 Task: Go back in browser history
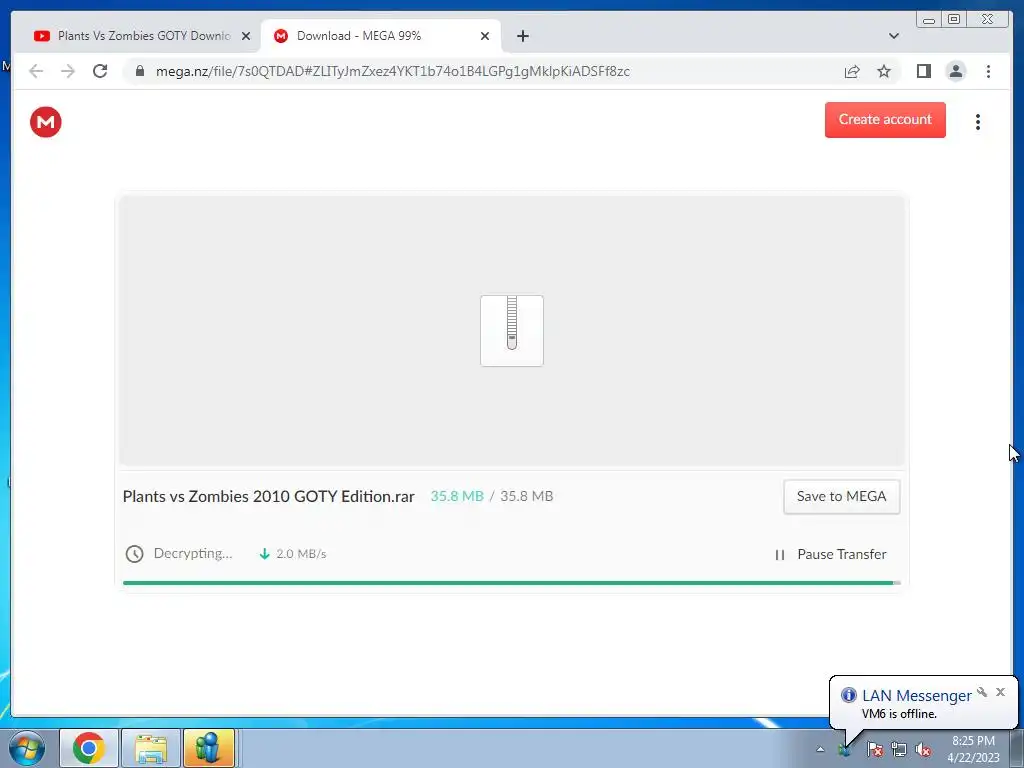[x=36, y=71]
